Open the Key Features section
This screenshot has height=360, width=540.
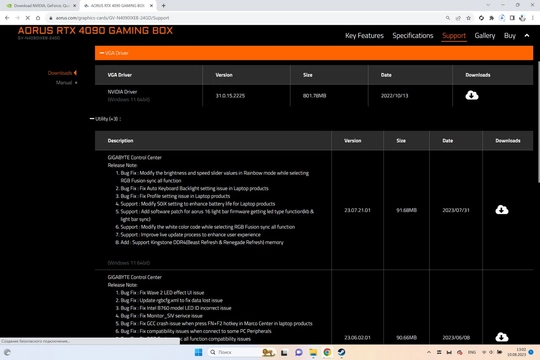pyautogui.click(x=364, y=35)
